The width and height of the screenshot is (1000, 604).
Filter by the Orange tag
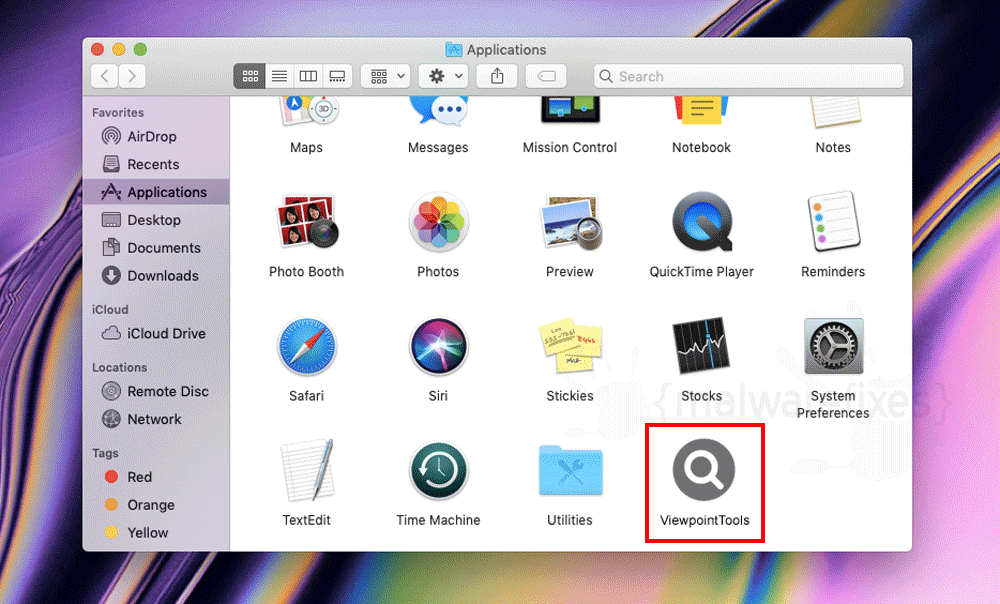[x=156, y=505]
